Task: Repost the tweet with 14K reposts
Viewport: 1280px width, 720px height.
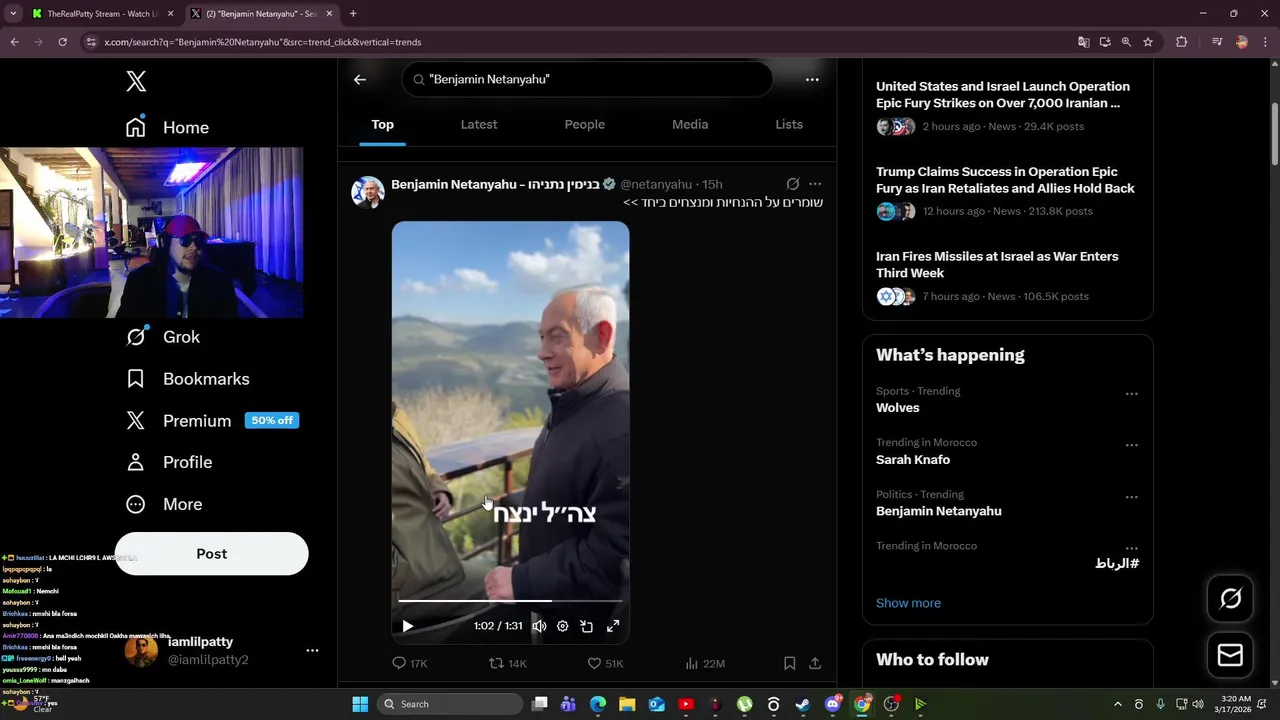Action: coord(507,663)
